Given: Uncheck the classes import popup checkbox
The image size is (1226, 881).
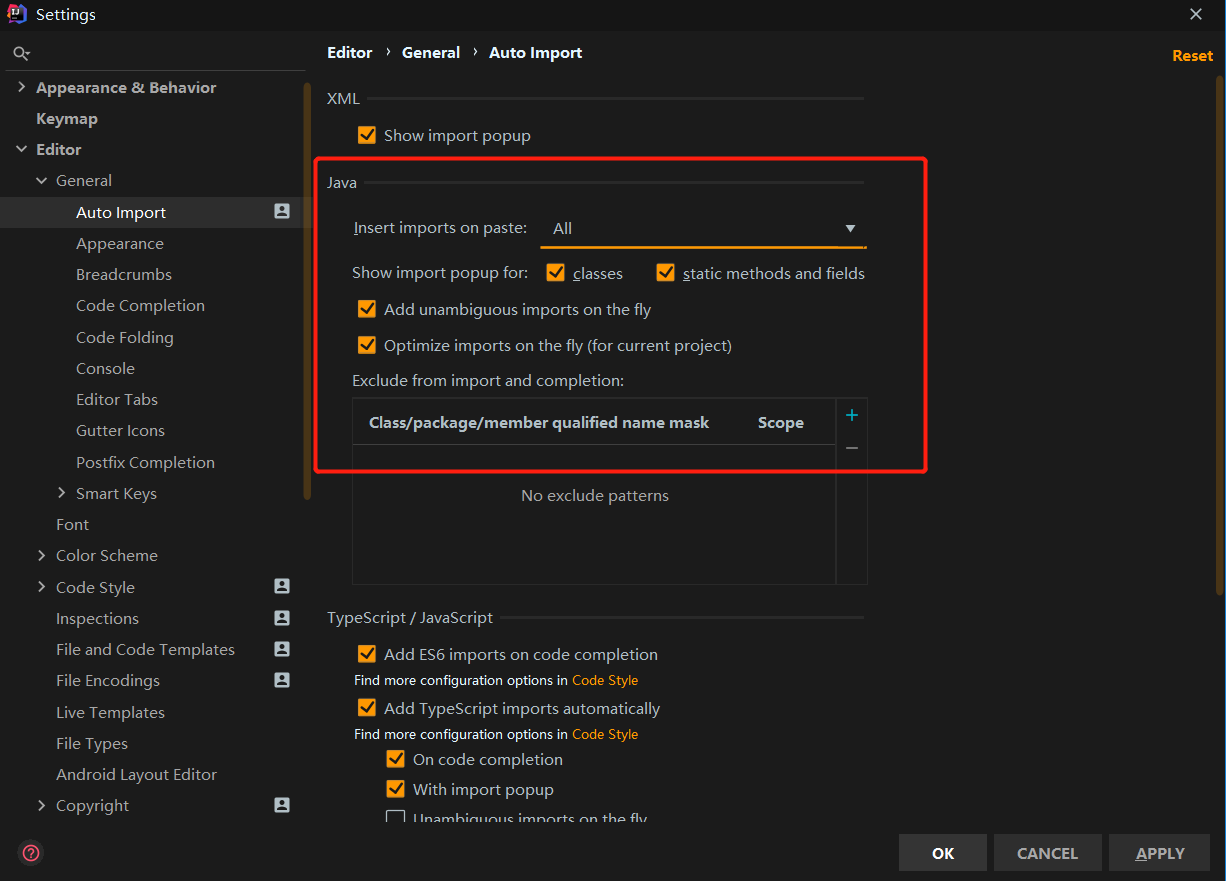Looking at the screenshot, I should pos(556,273).
